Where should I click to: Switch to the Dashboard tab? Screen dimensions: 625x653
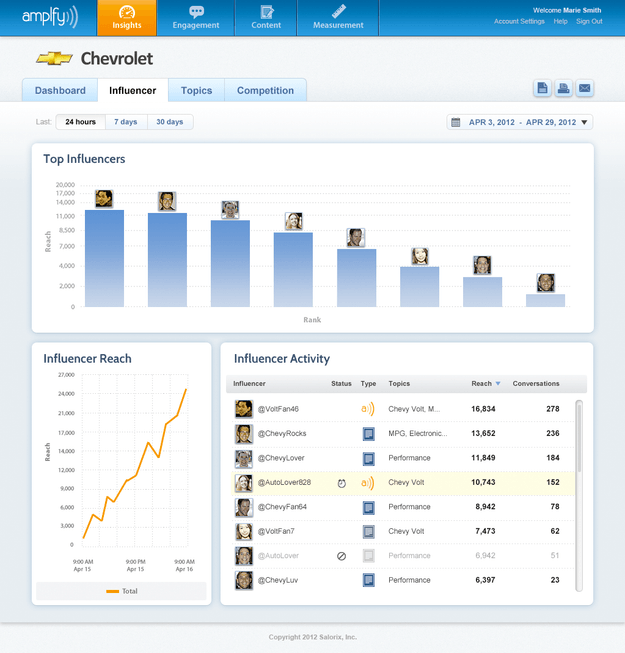tap(60, 90)
